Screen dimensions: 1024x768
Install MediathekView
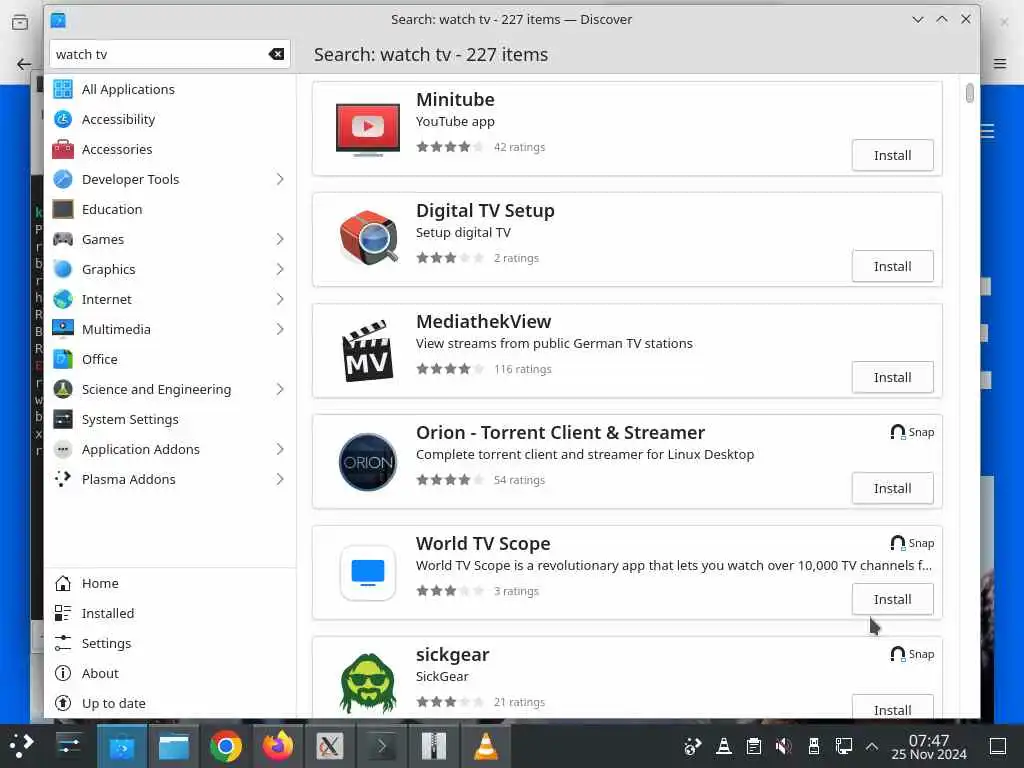[x=892, y=377]
